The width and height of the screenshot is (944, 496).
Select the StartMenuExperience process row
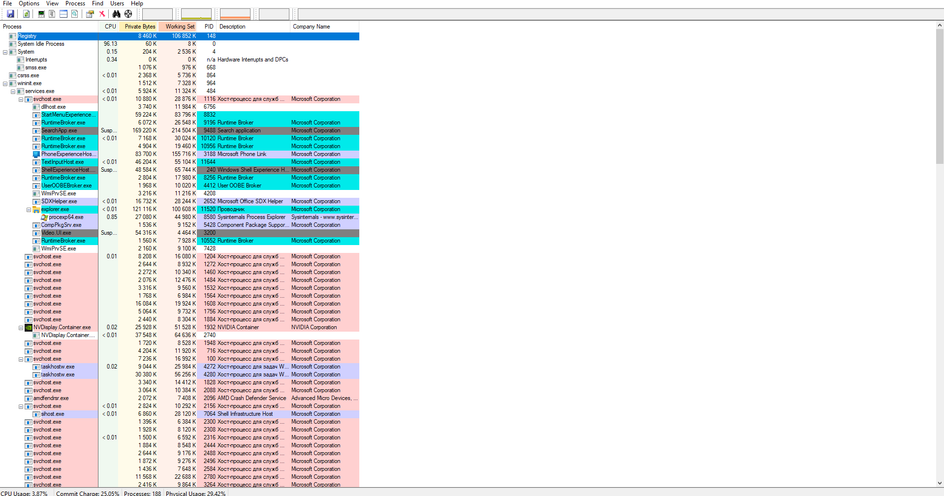[x=179, y=115]
